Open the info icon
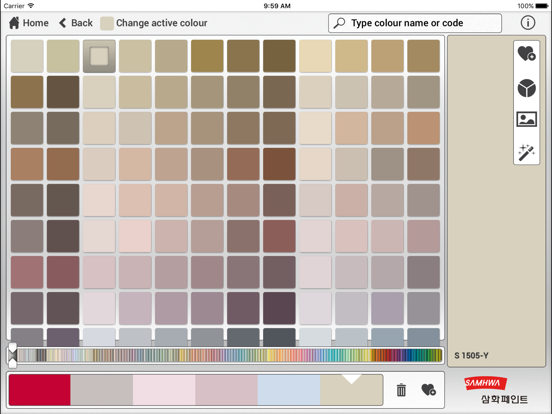 527,23
